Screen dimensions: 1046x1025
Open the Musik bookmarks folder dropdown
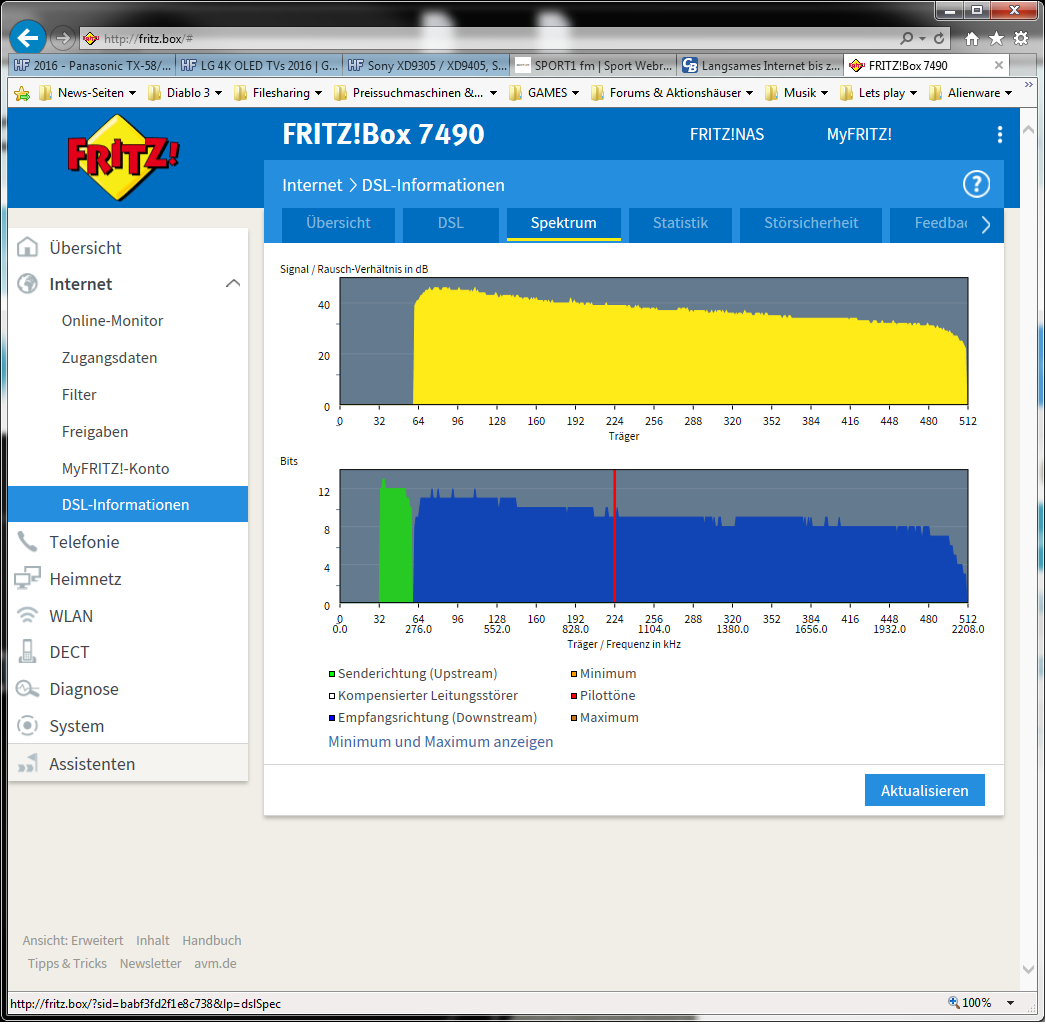click(797, 93)
